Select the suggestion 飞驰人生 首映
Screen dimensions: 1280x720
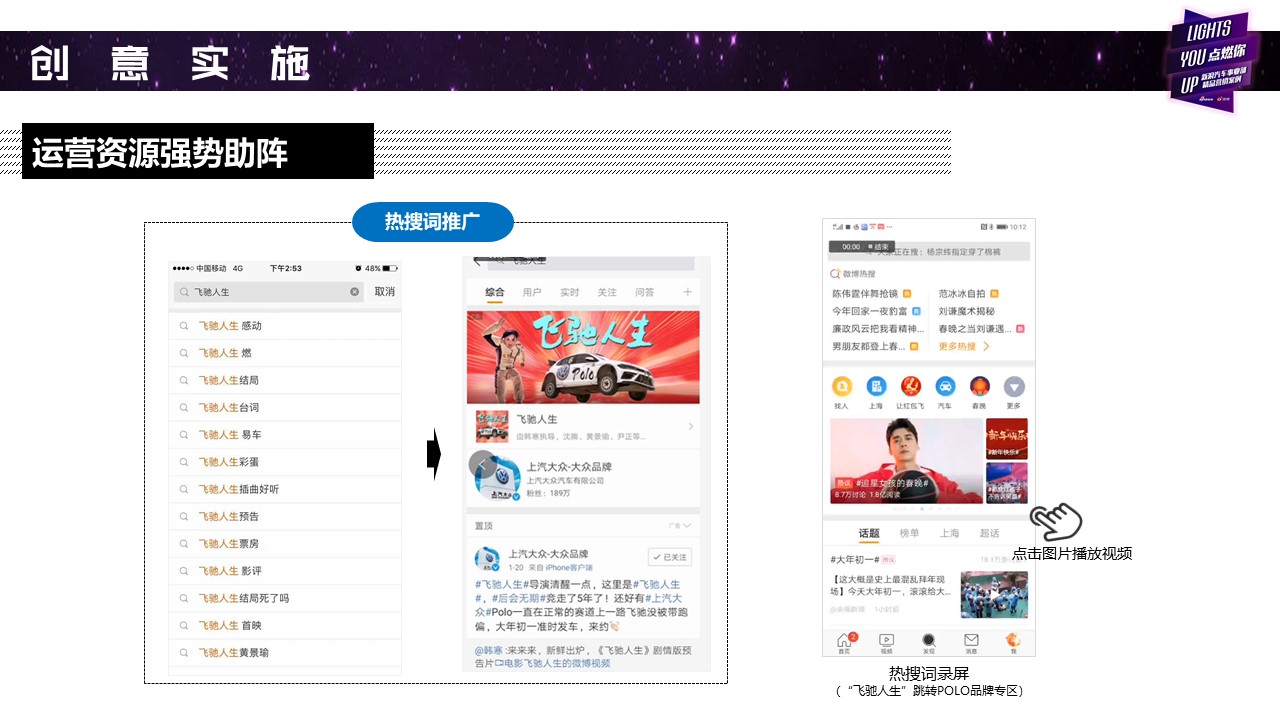pyautogui.click(x=285, y=625)
